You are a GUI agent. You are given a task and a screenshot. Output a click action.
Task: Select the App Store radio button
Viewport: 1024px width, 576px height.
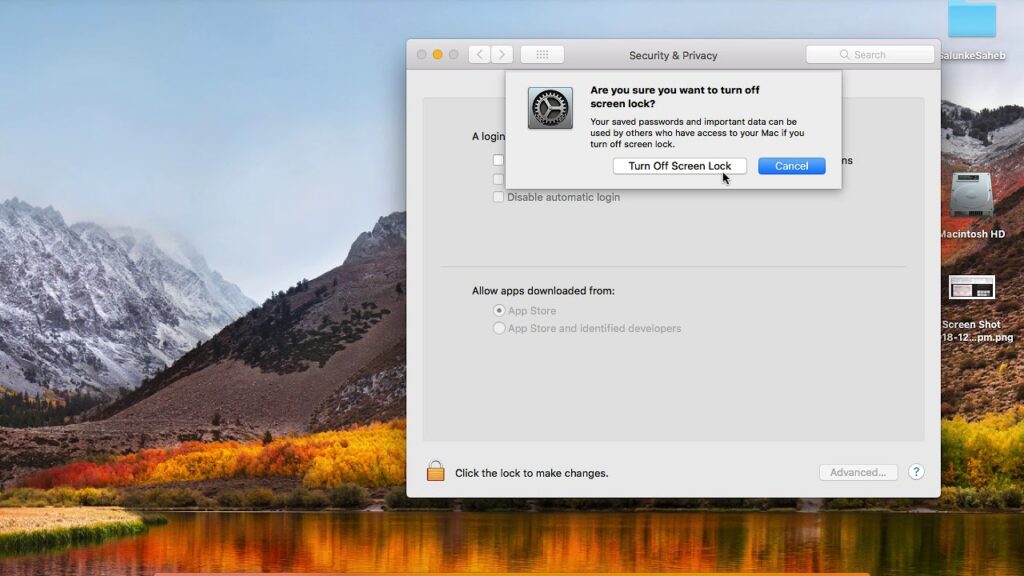tap(499, 311)
